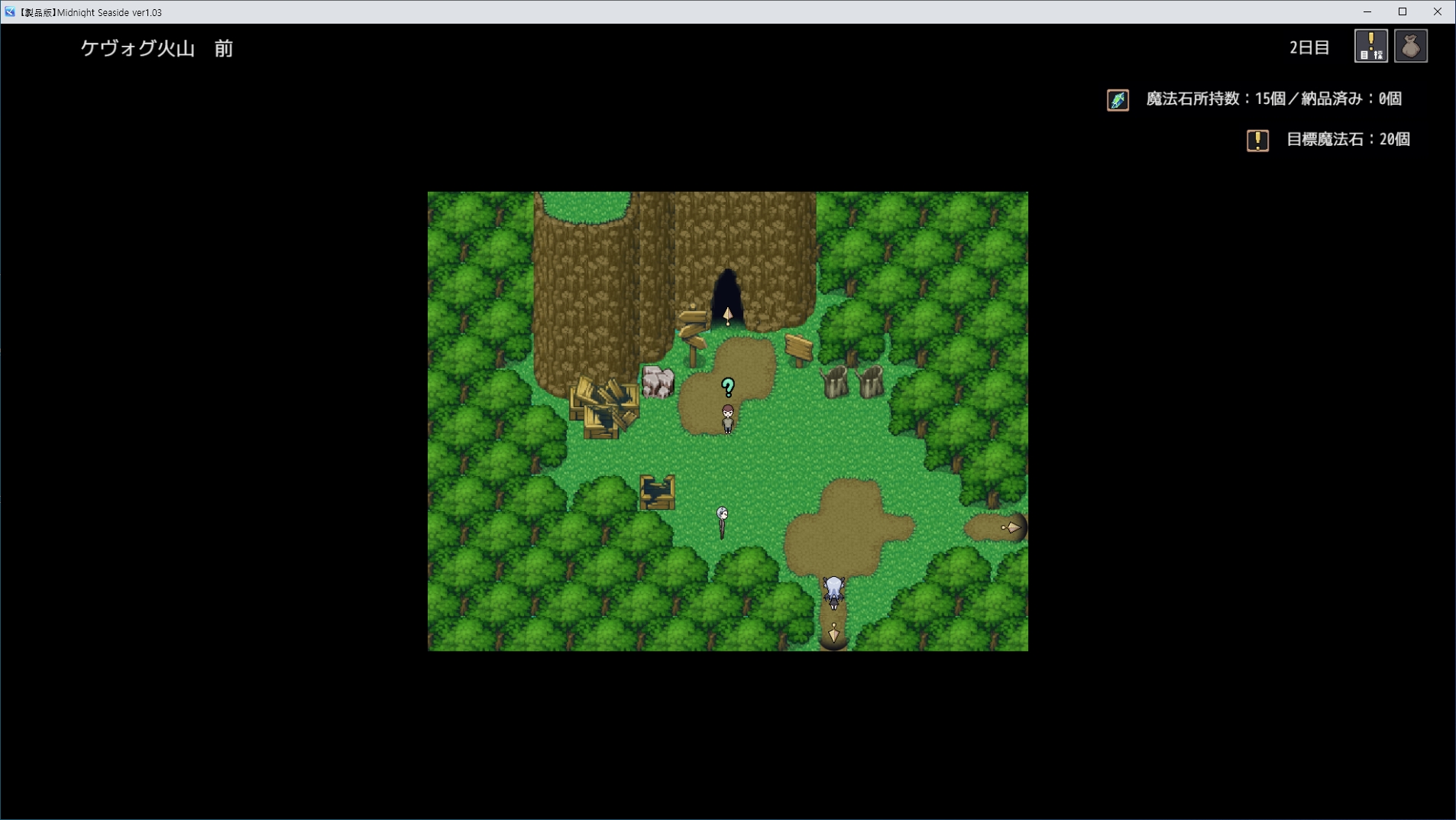This screenshot has height=820, width=1456.
Task: Read the wooden notice board right of cave
Action: pos(798,351)
